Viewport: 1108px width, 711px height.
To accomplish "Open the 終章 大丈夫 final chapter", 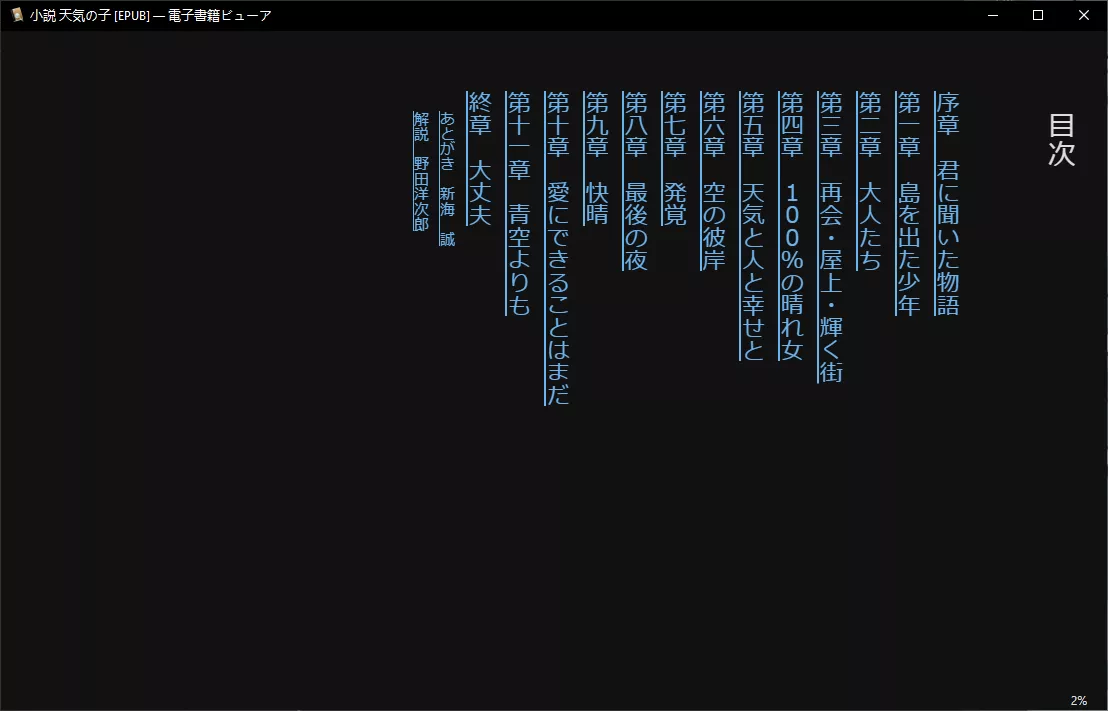I will pos(479,158).
